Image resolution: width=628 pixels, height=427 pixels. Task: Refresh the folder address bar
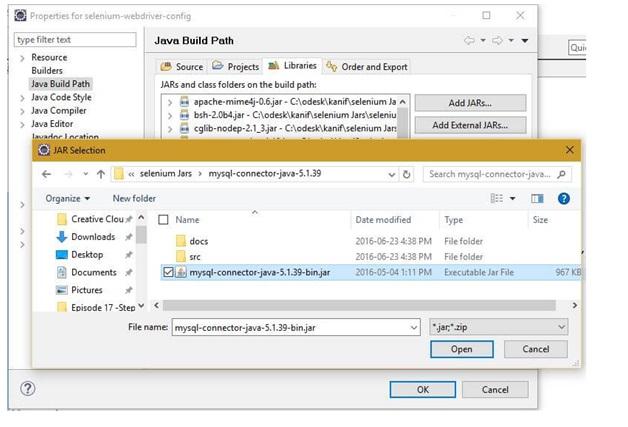tap(407, 175)
